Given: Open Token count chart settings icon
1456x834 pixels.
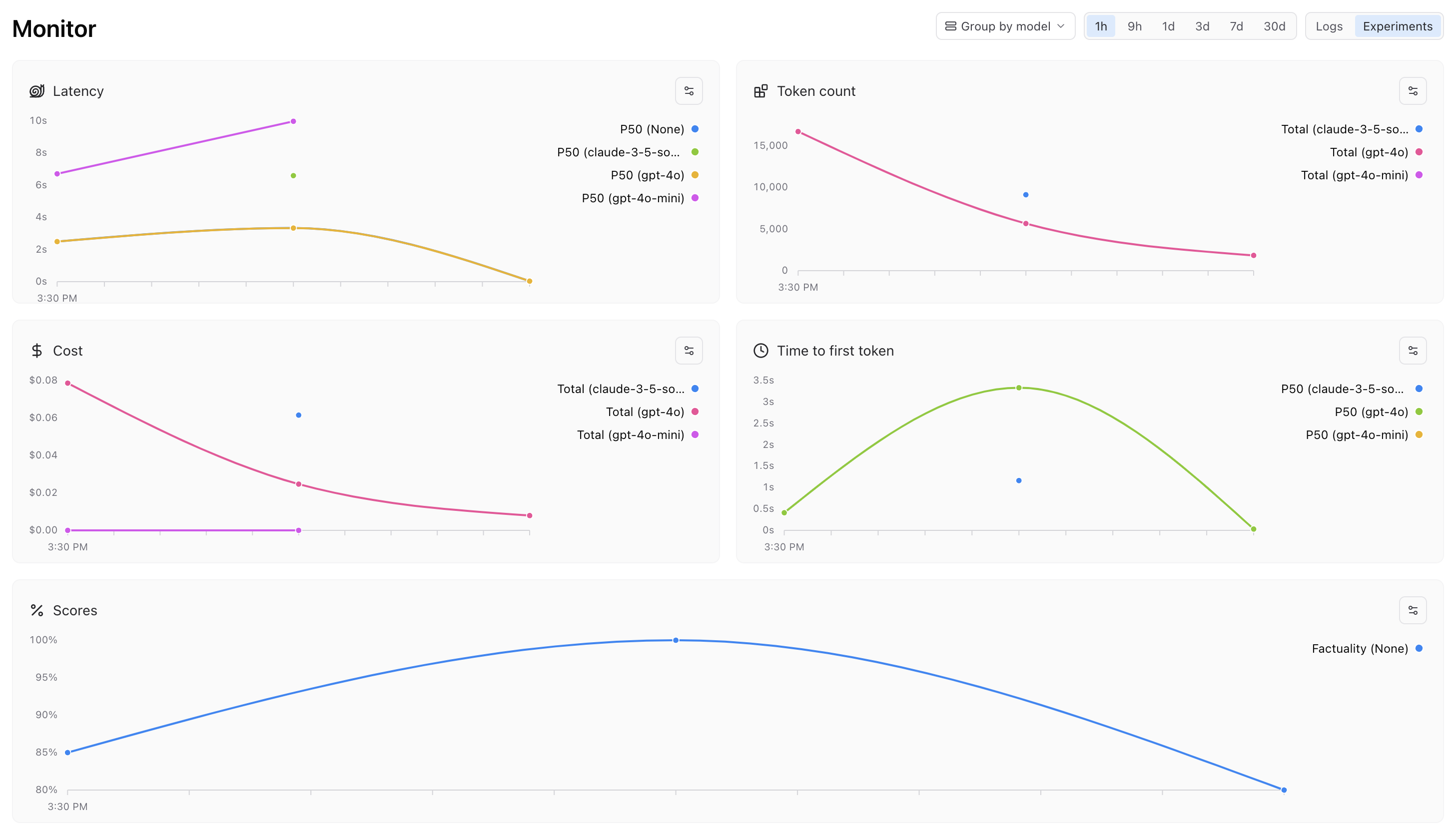Looking at the screenshot, I should tap(1413, 91).
